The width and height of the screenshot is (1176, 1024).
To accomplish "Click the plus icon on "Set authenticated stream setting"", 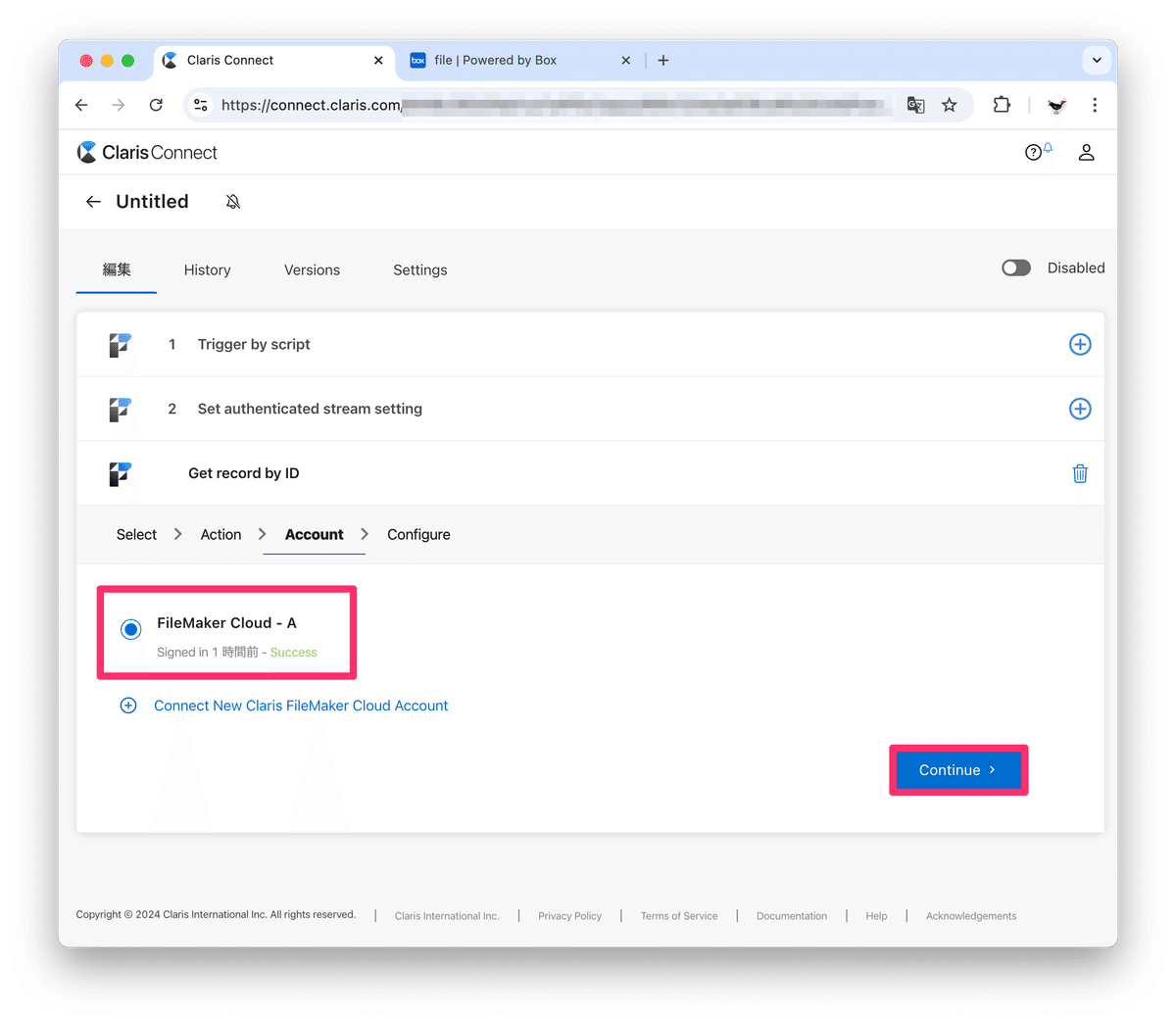I will (x=1080, y=409).
